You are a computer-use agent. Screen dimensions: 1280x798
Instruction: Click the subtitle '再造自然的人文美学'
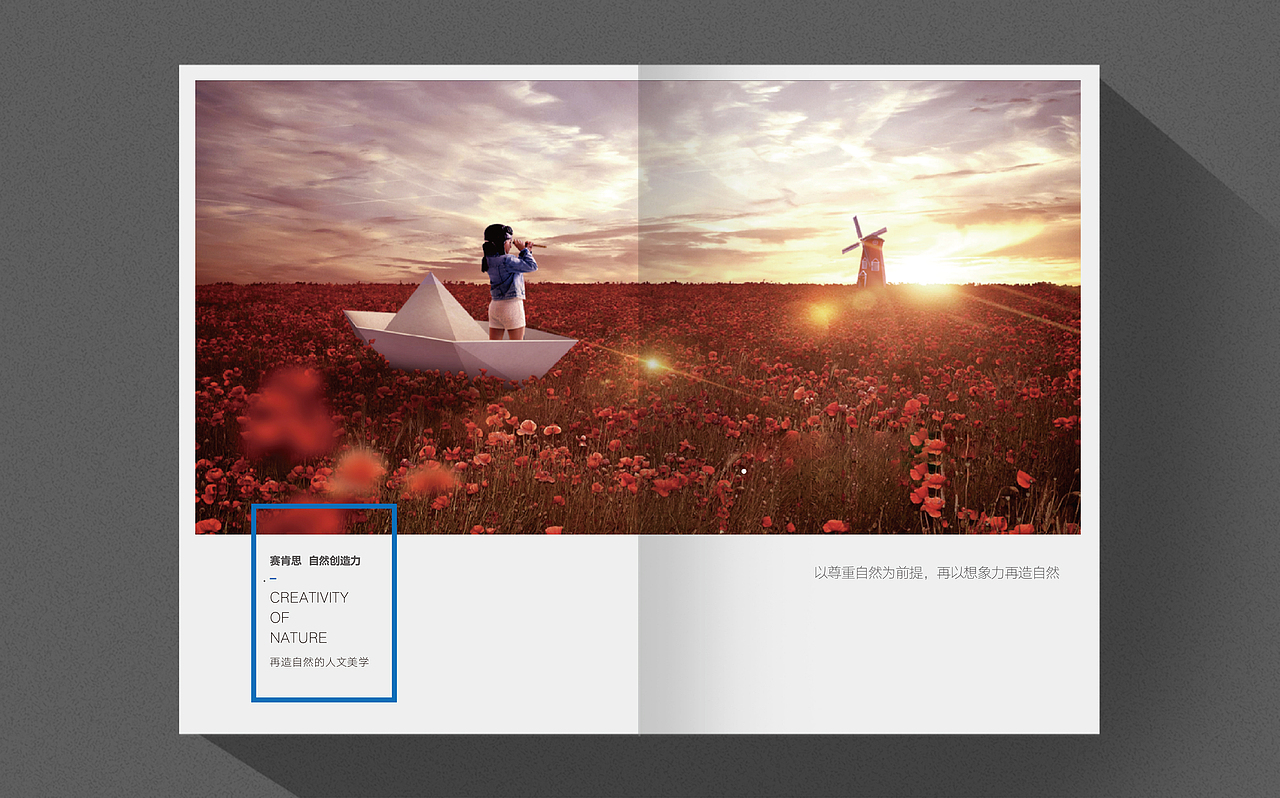(319, 662)
